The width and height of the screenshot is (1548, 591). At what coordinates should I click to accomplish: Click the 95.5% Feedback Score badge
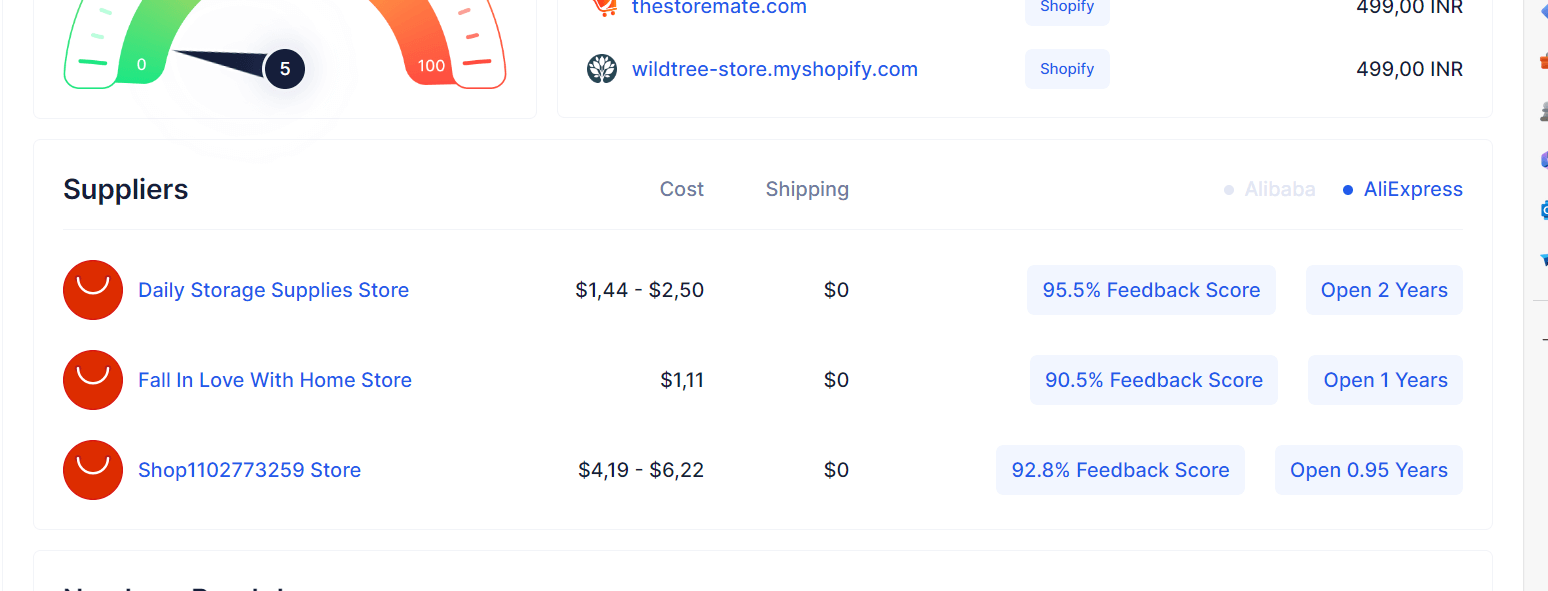(x=1151, y=290)
